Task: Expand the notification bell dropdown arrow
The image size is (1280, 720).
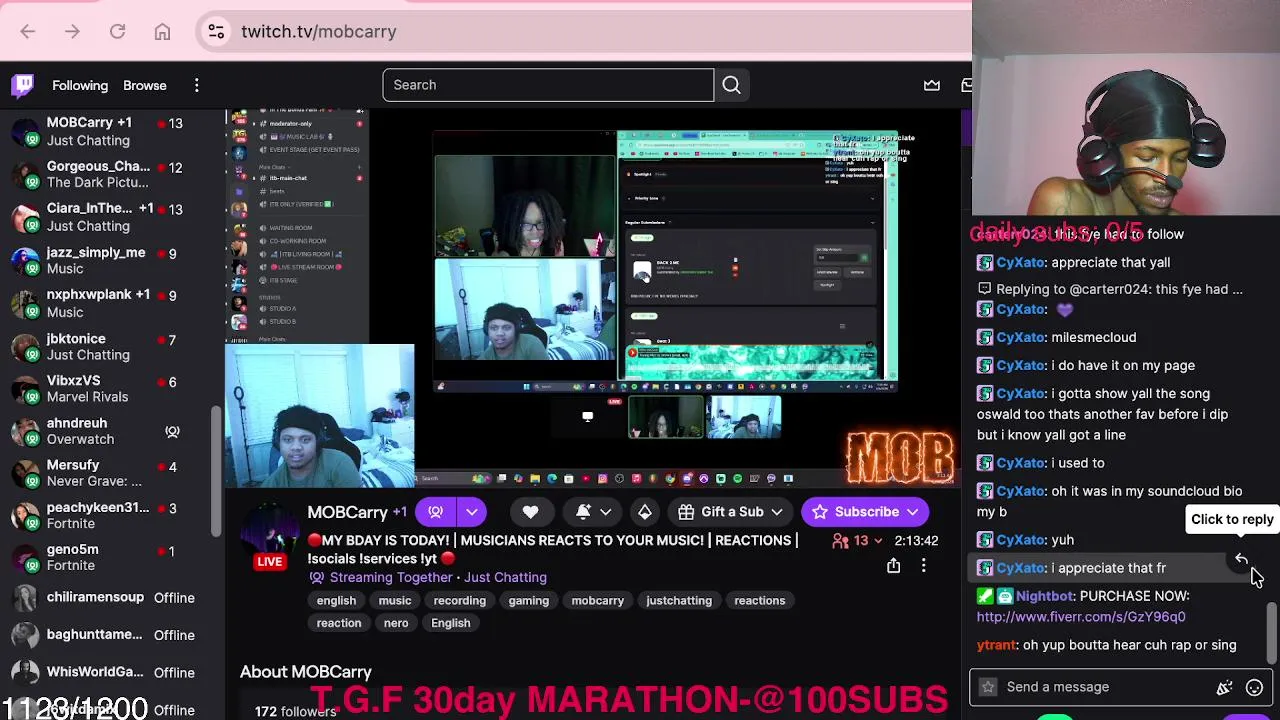Action: point(606,512)
